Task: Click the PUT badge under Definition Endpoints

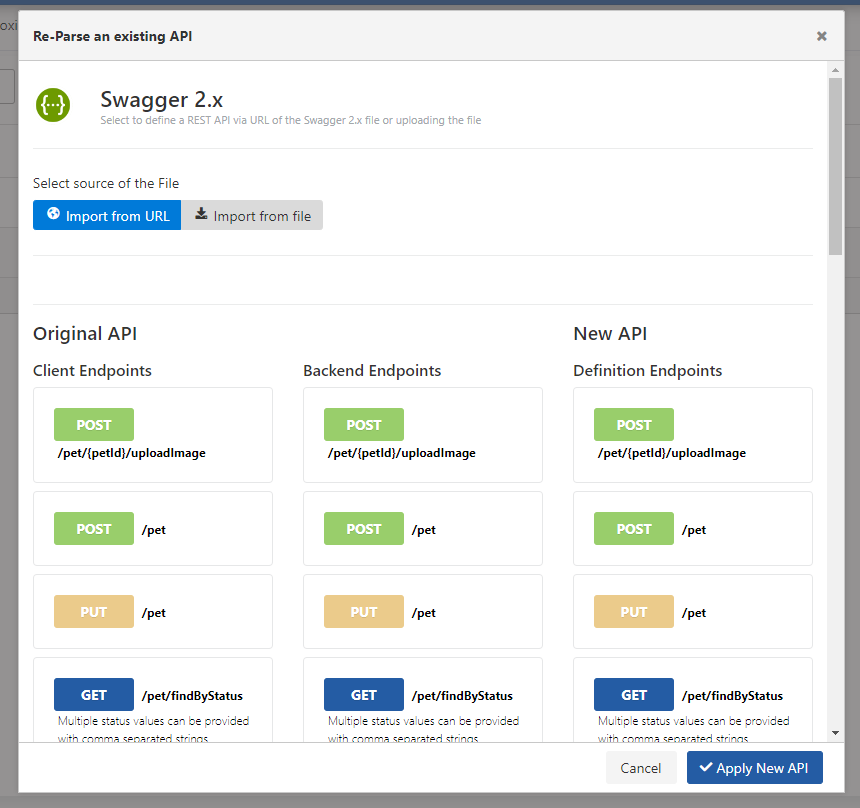Action: tap(633, 612)
